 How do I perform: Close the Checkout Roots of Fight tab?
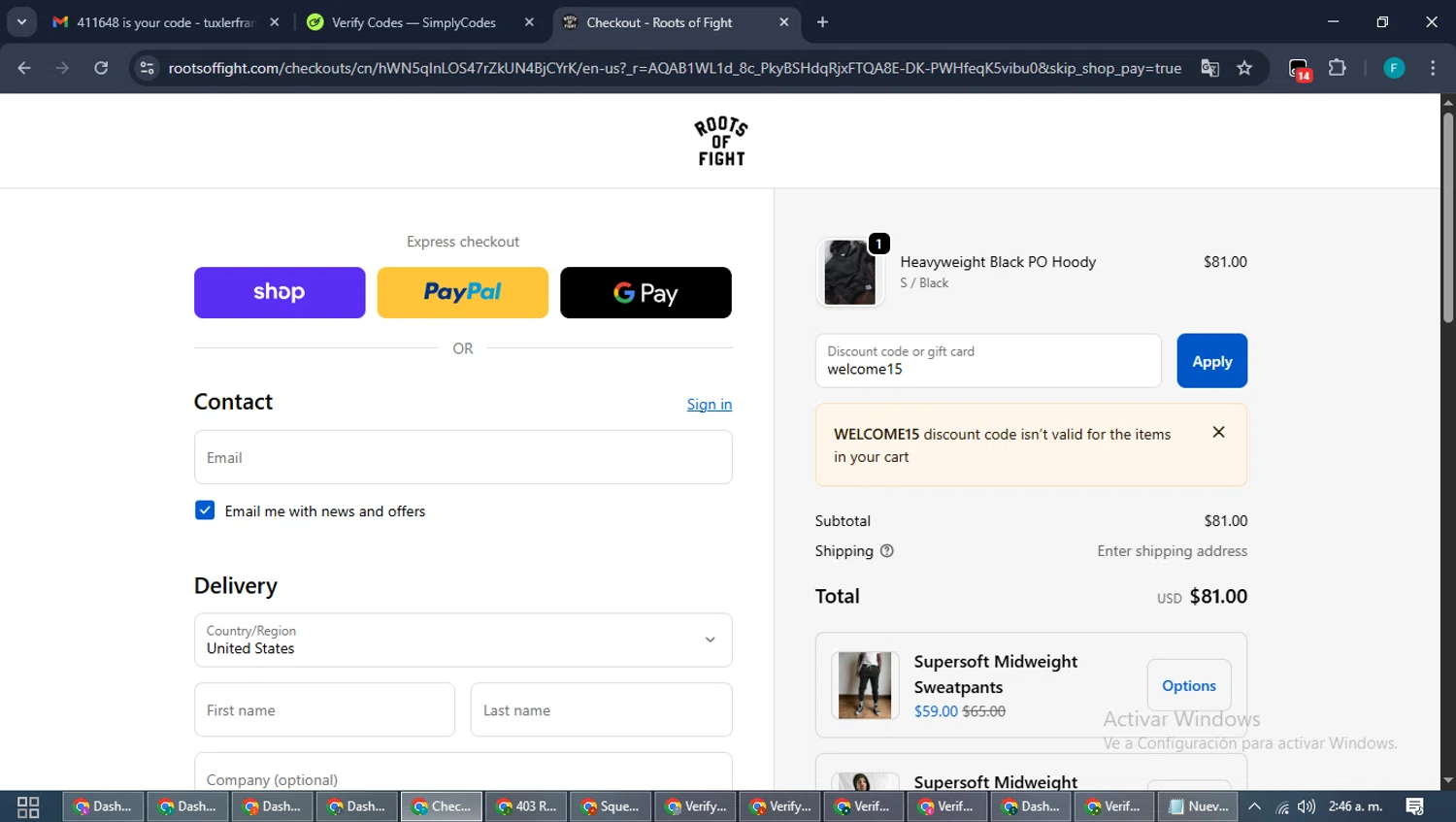[x=783, y=21]
